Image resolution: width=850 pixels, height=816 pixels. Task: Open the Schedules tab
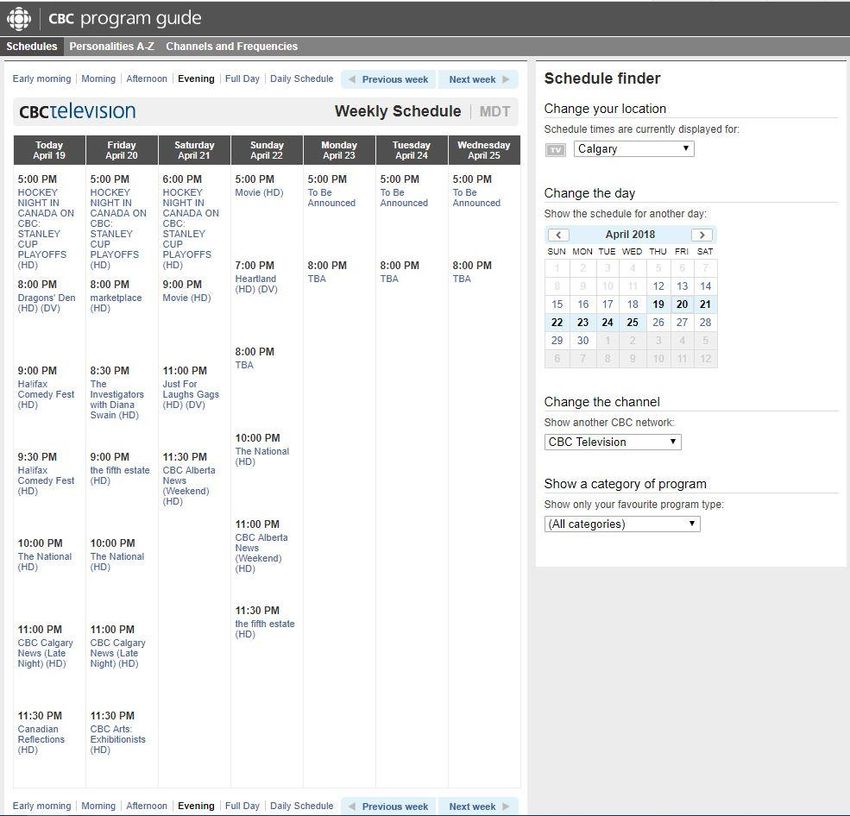[x=31, y=46]
